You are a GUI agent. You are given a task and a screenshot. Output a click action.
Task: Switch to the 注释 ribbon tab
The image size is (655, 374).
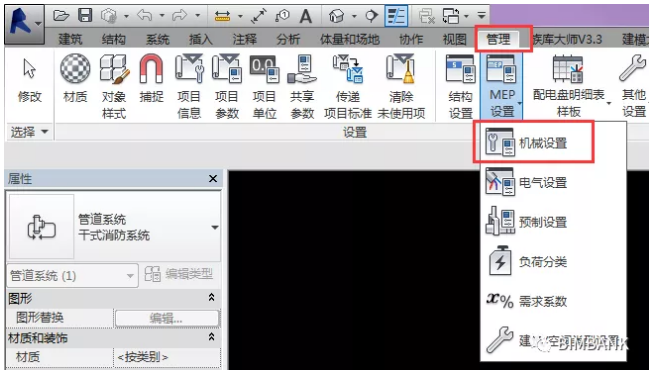[245, 39]
